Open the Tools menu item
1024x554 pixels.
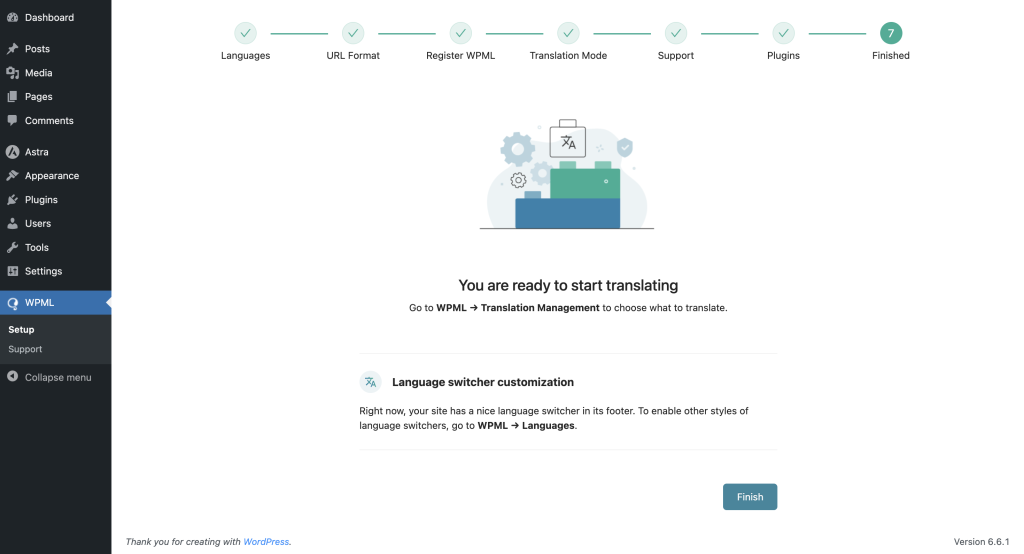56,248
